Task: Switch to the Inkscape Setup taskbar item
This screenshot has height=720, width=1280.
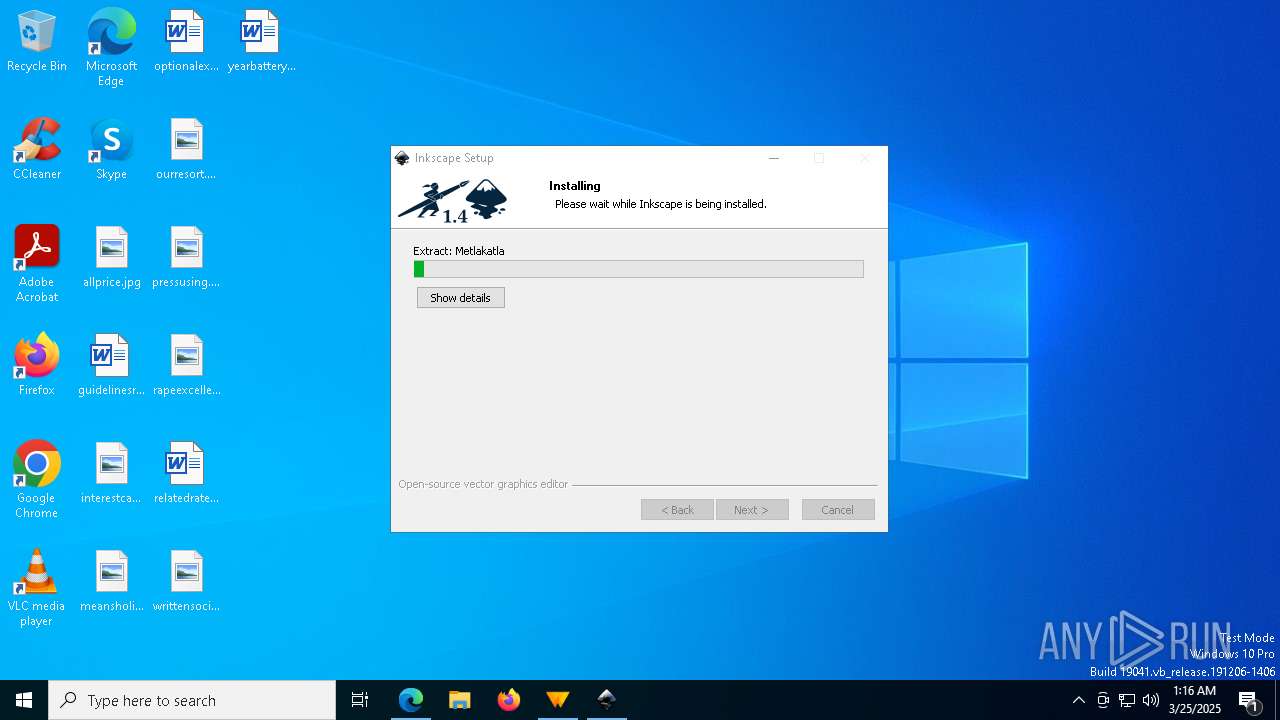Action: tap(606, 700)
